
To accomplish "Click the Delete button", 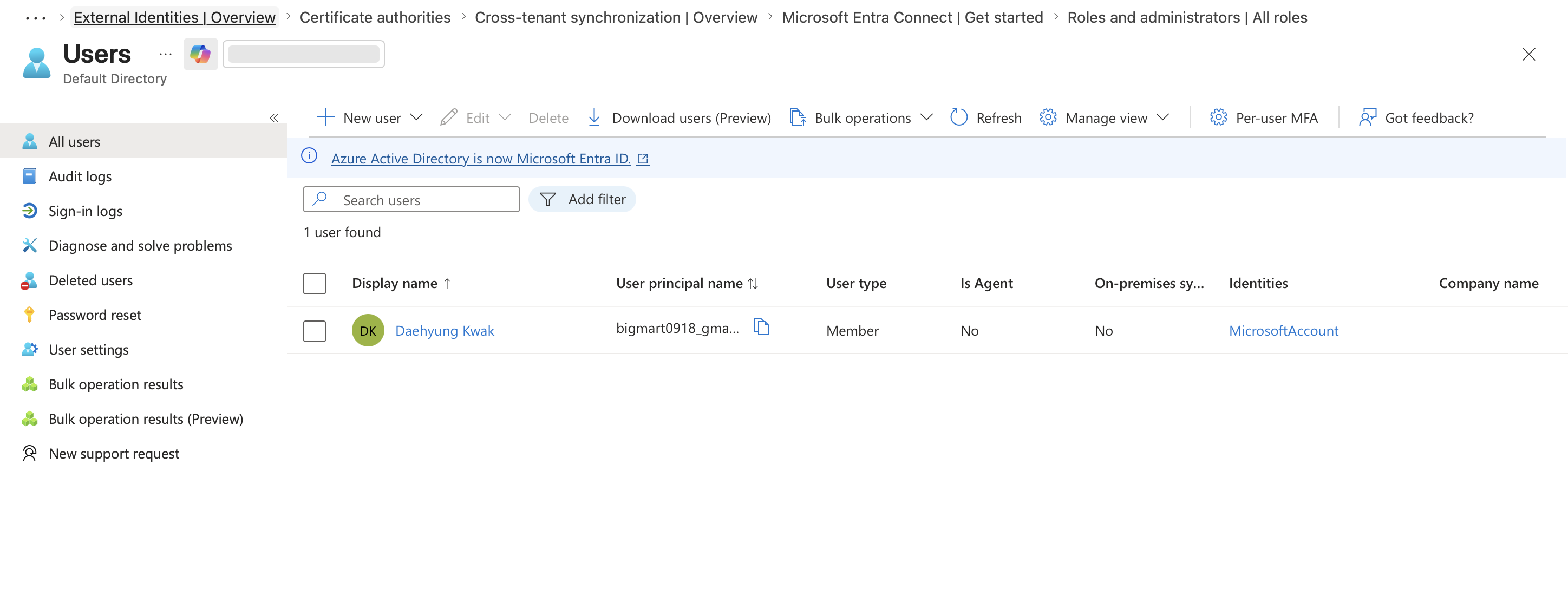I will pyautogui.click(x=548, y=118).
